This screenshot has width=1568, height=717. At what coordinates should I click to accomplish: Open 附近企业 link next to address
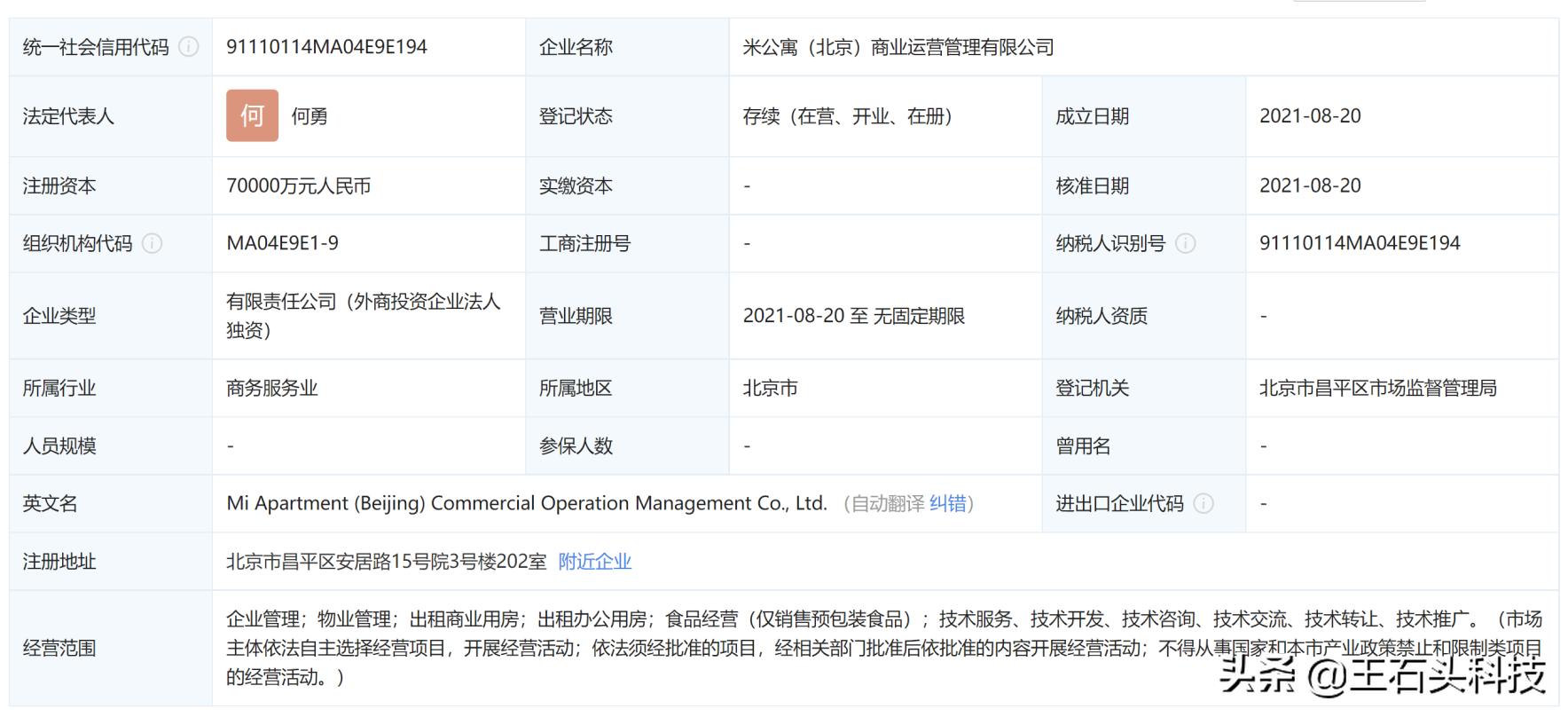(x=595, y=562)
